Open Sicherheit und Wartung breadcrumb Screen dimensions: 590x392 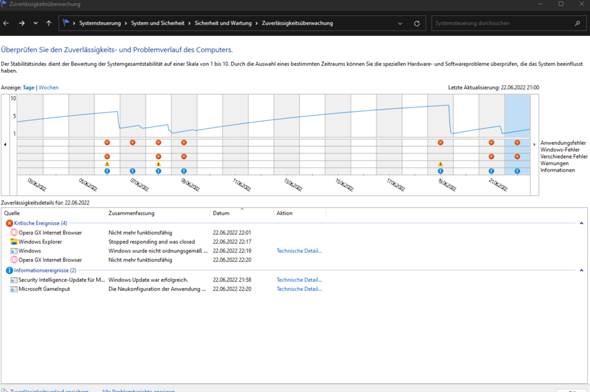click(x=223, y=23)
